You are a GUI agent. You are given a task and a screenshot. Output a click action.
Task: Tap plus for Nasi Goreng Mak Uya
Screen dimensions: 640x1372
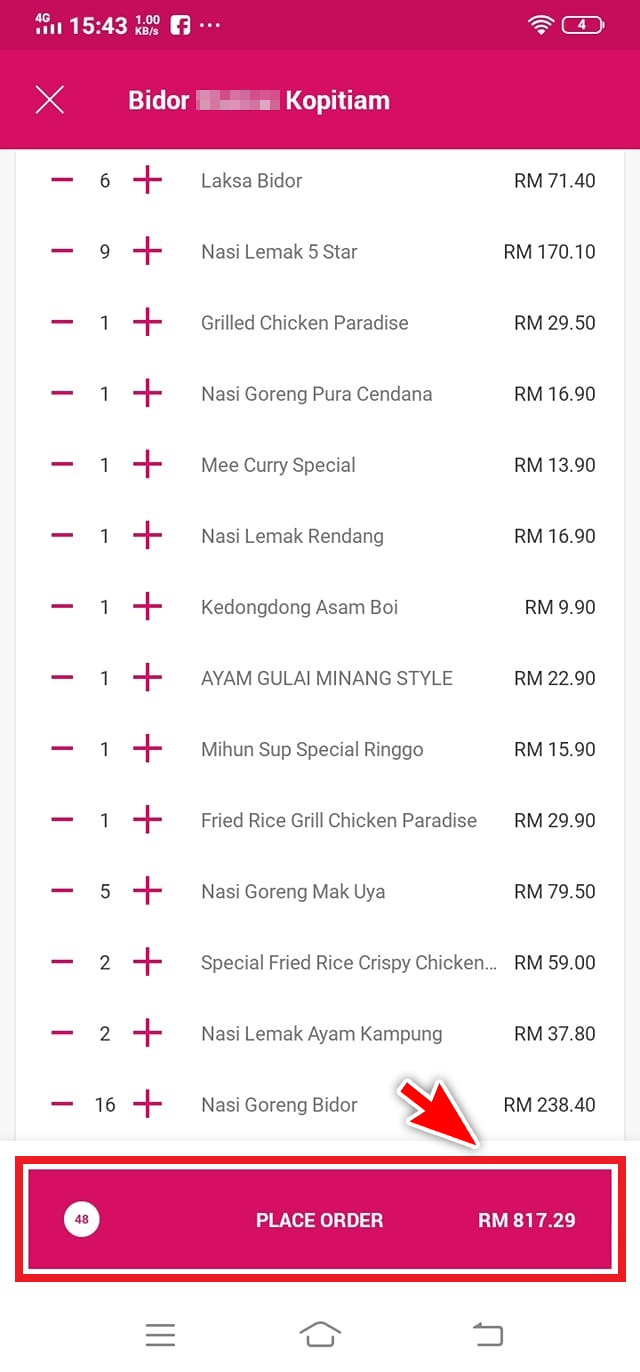coord(147,891)
